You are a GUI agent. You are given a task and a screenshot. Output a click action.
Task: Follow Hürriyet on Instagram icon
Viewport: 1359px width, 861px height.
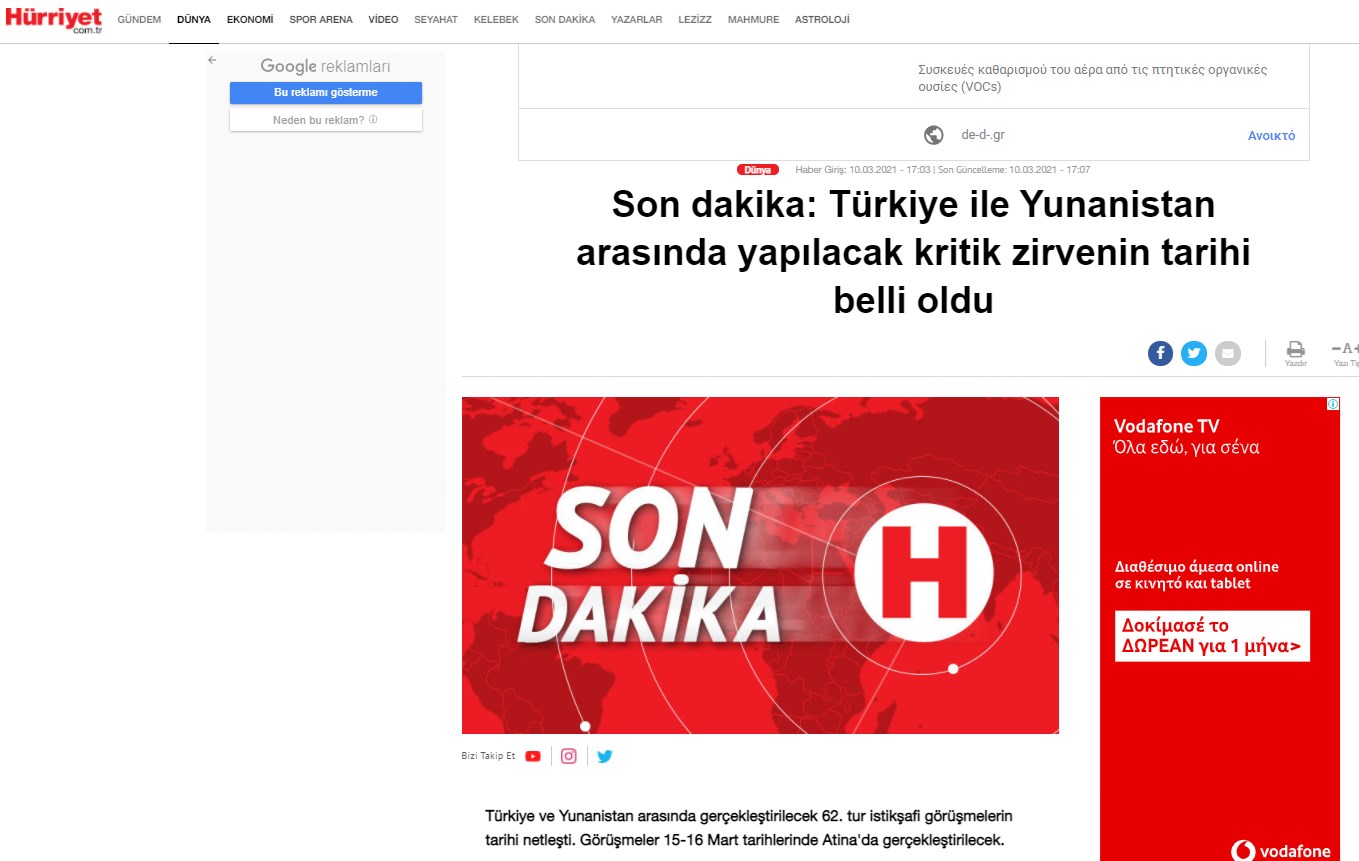[x=568, y=756]
